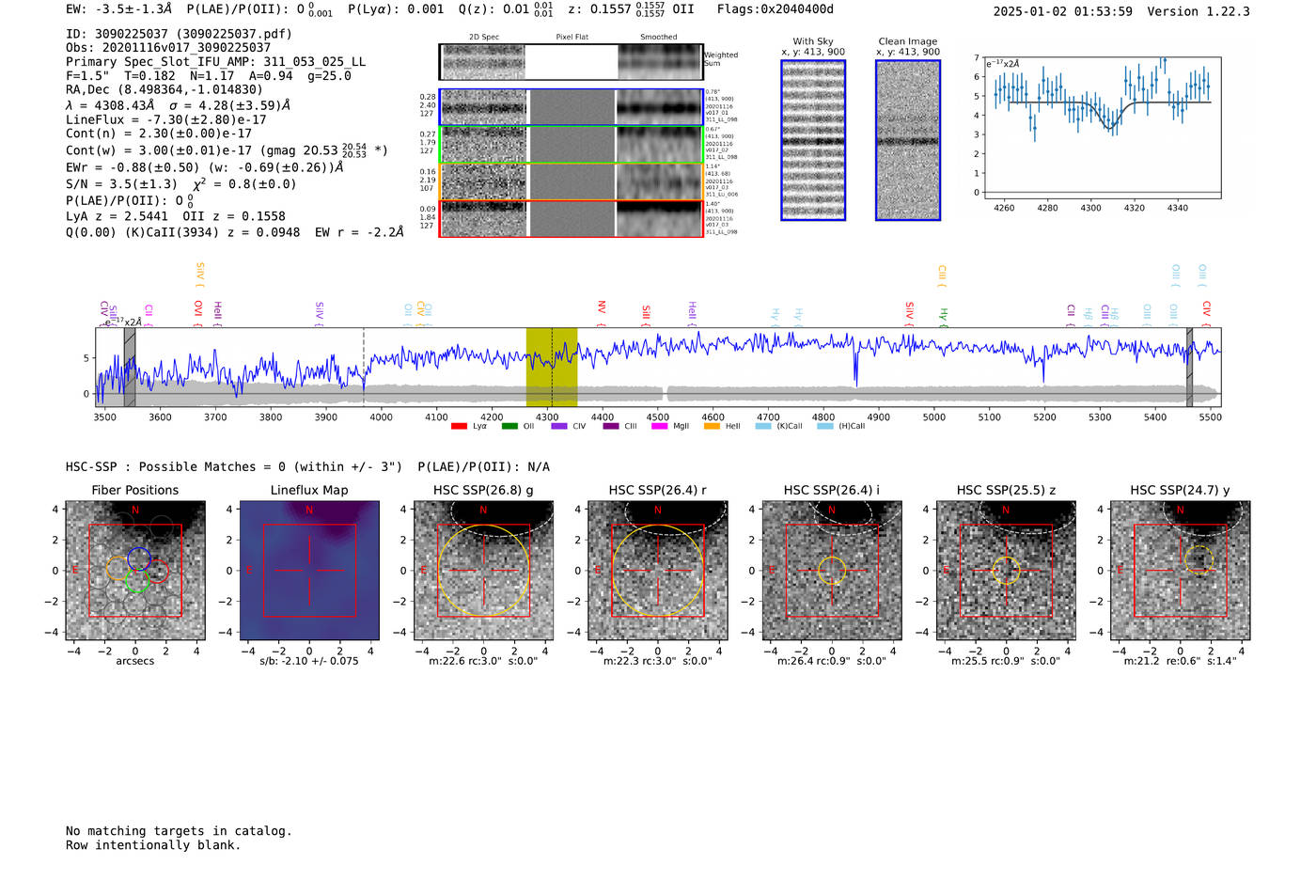Click the green OII legend swatch
Image resolution: width=1316 pixels, height=896 pixels.
[509, 426]
